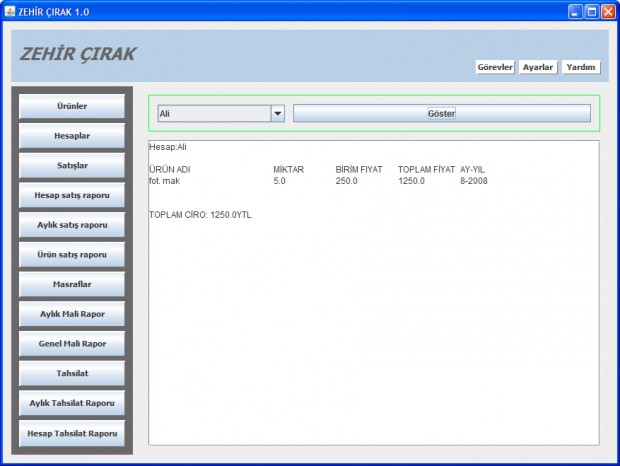Viewport: 620px width, 466px height.
Task: Go to Tahsilat section
Action: point(72,373)
